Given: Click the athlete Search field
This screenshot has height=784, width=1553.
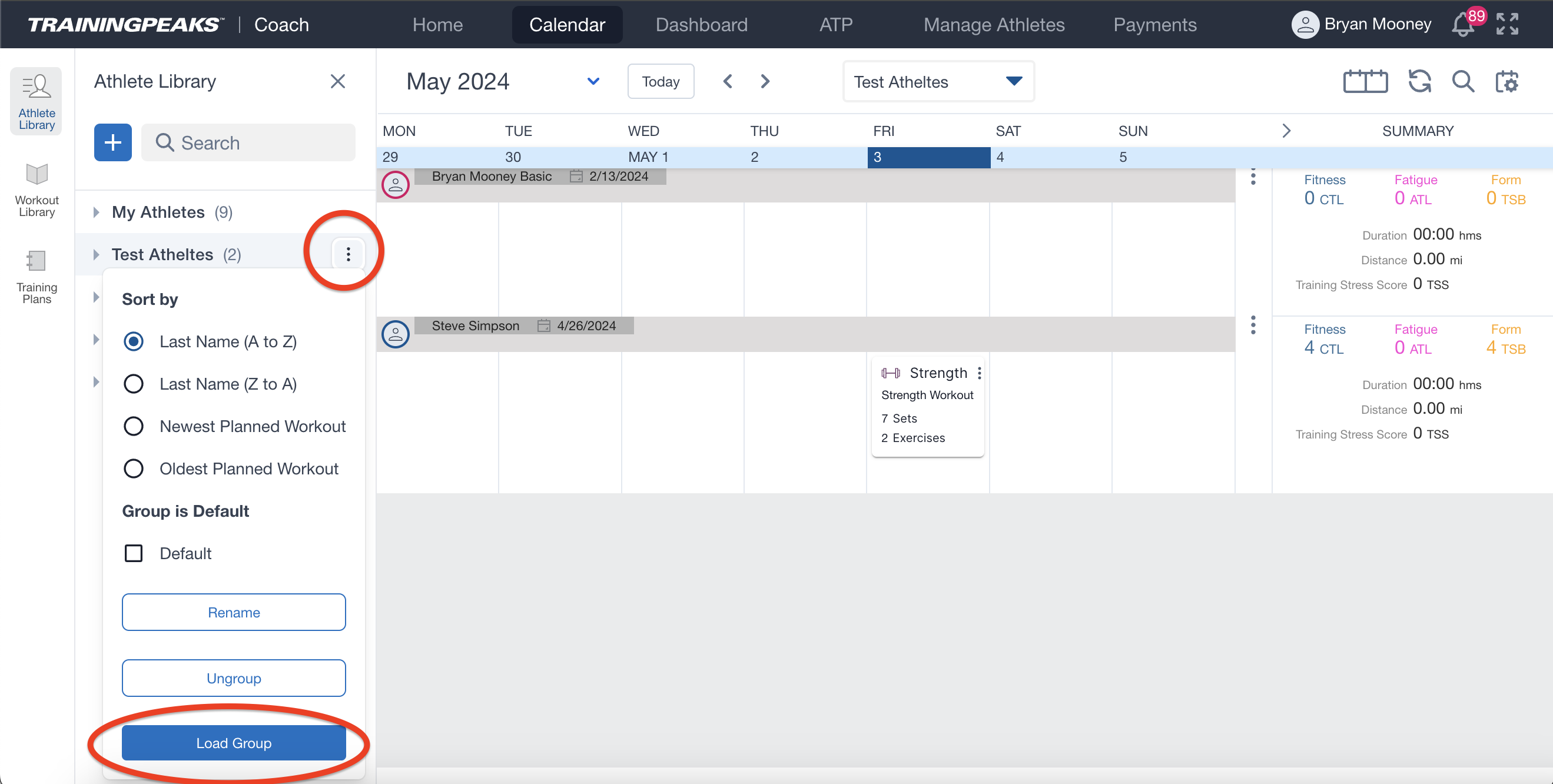Looking at the screenshot, I should pyautogui.click(x=248, y=142).
